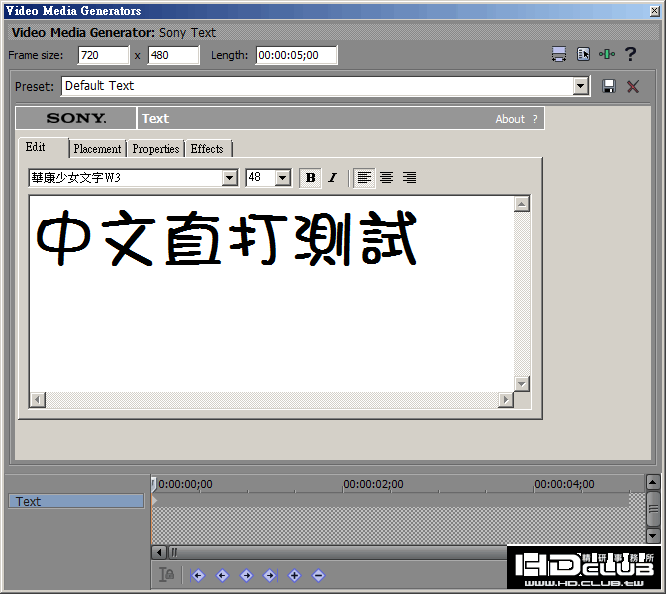Screen dimensions: 666x594
Task: Save the preset with floppy disk icon
Action: (609, 86)
